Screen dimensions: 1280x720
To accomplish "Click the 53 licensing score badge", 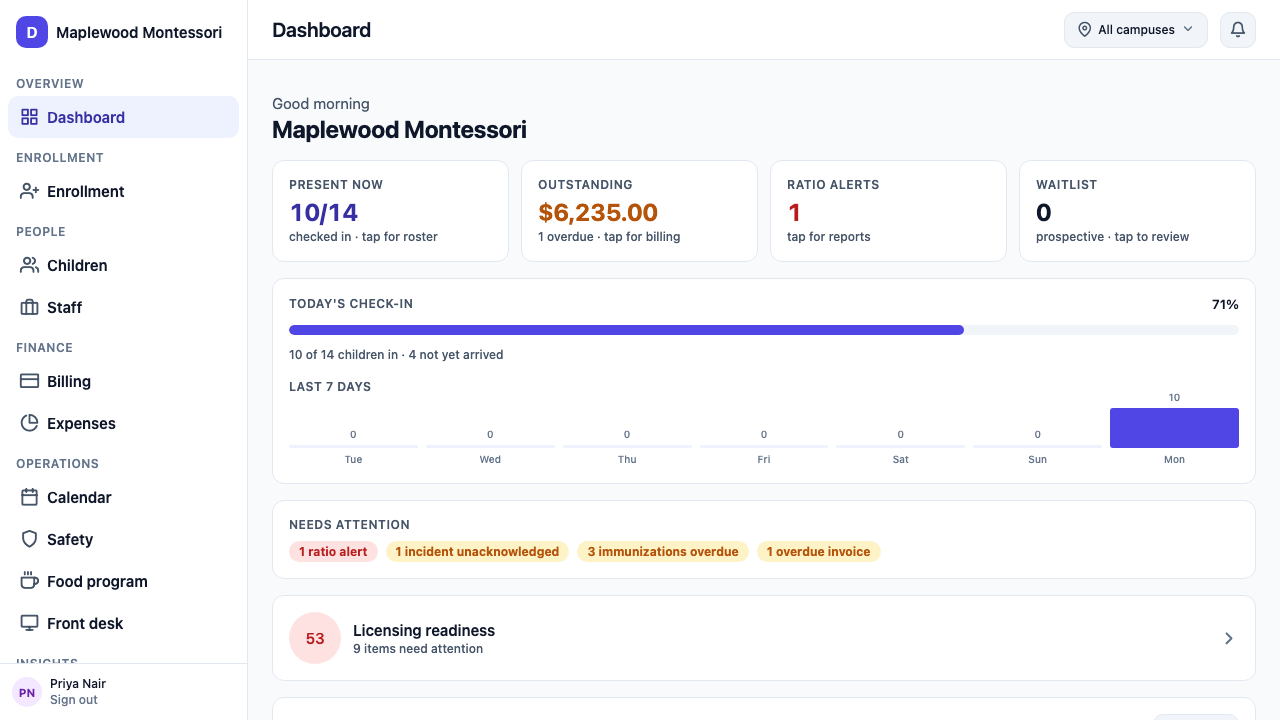I will coord(315,638).
